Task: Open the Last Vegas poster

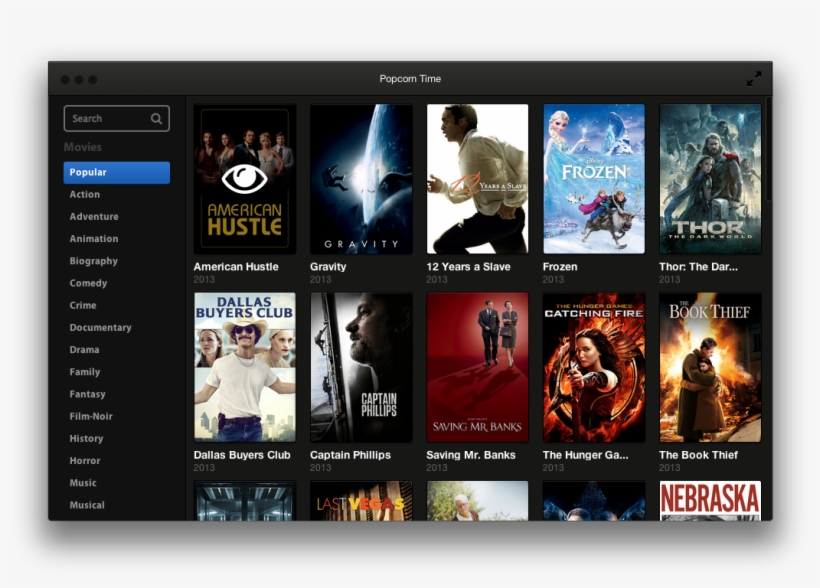Action: point(361,501)
